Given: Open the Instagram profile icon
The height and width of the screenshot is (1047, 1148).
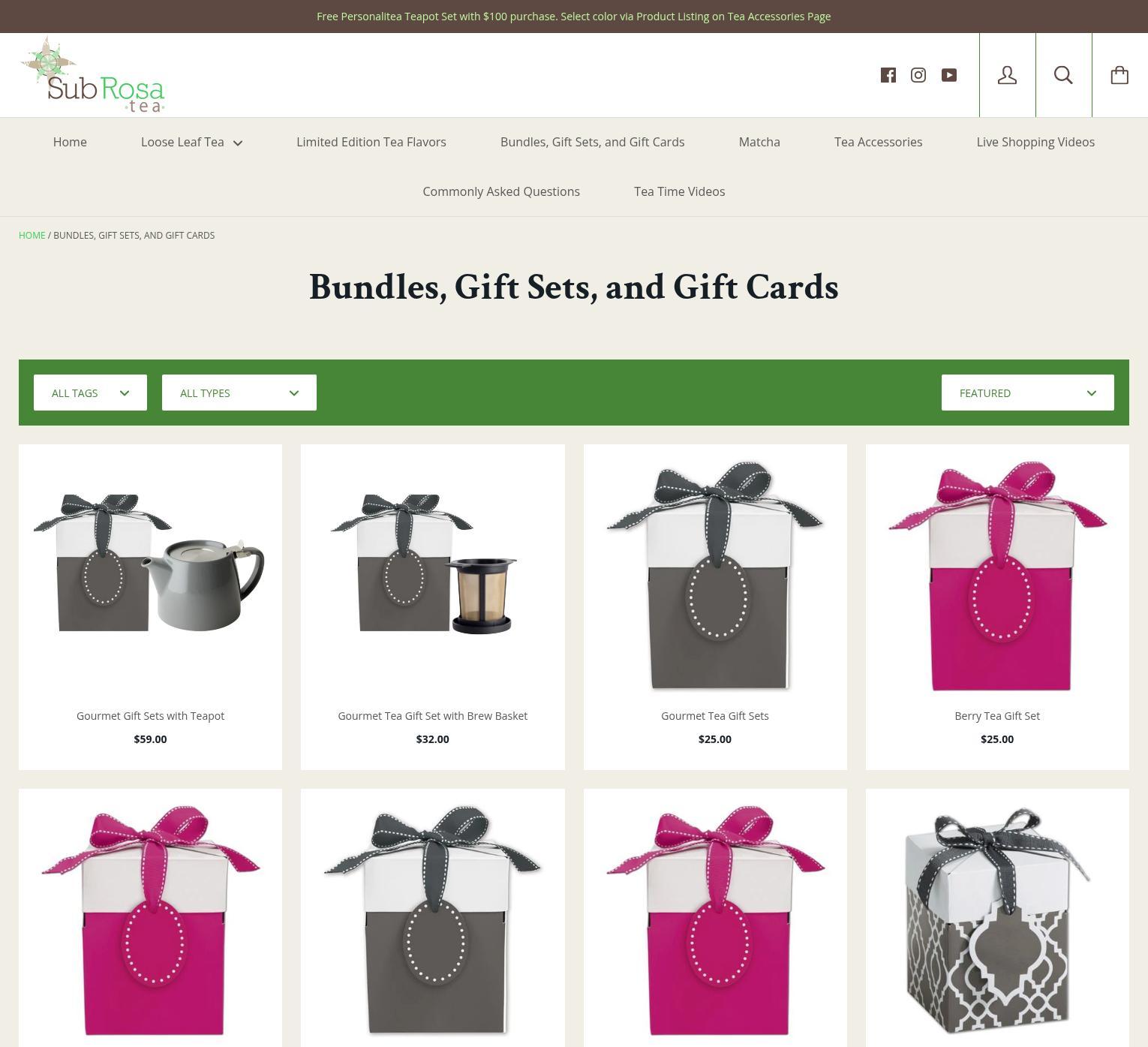Looking at the screenshot, I should (x=918, y=75).
